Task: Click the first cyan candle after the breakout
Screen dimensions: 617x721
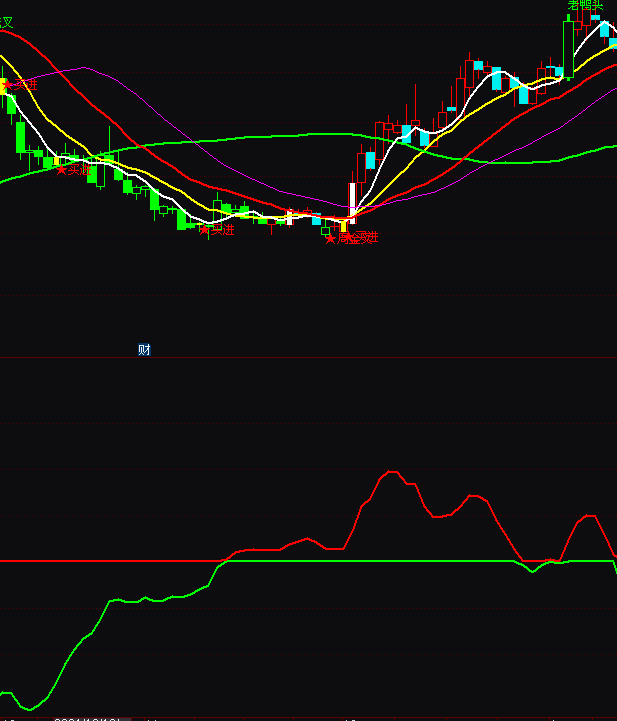Action: tap(370, 160)
